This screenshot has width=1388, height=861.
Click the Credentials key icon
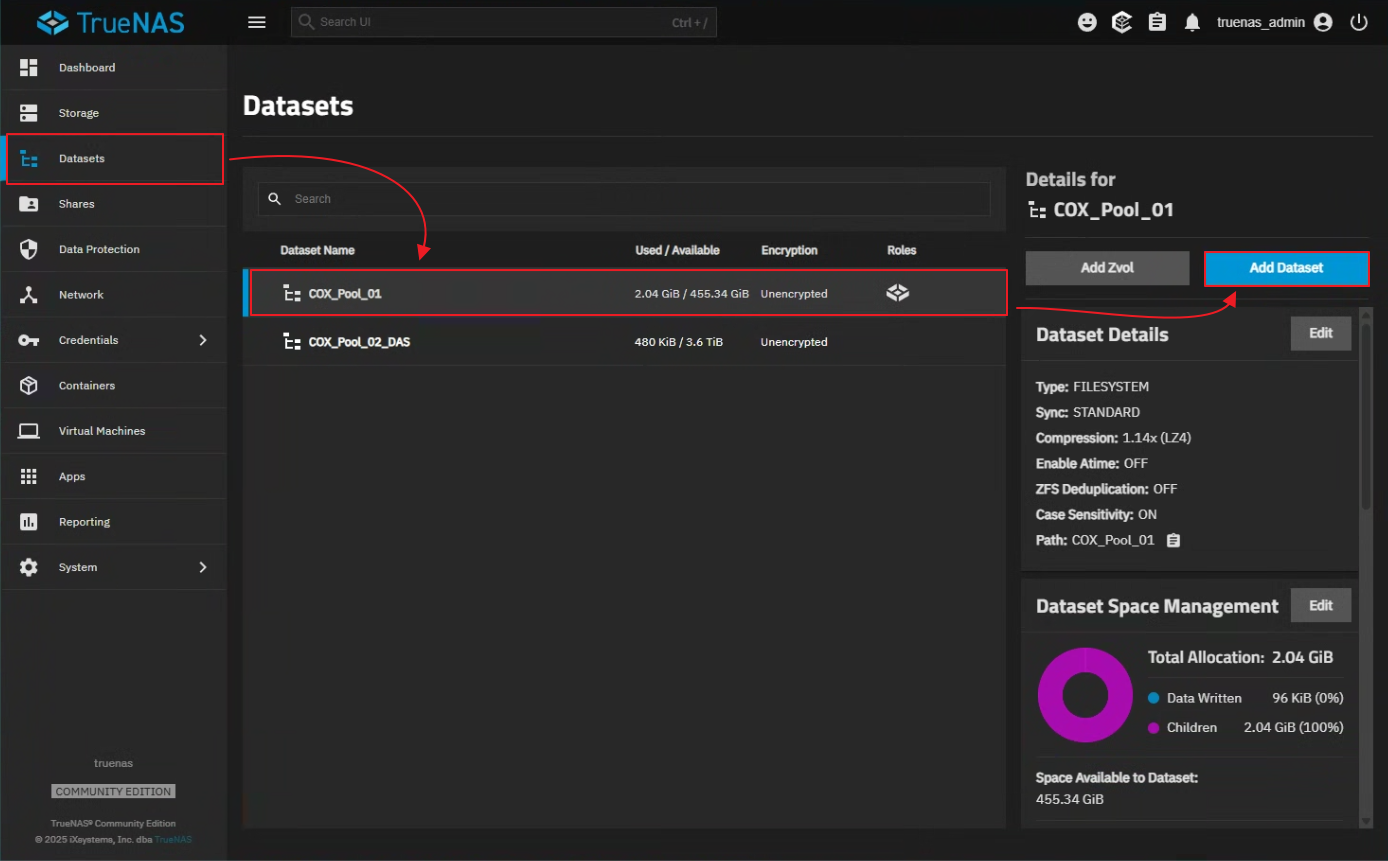pyautogui.click(x=29, y=340)
